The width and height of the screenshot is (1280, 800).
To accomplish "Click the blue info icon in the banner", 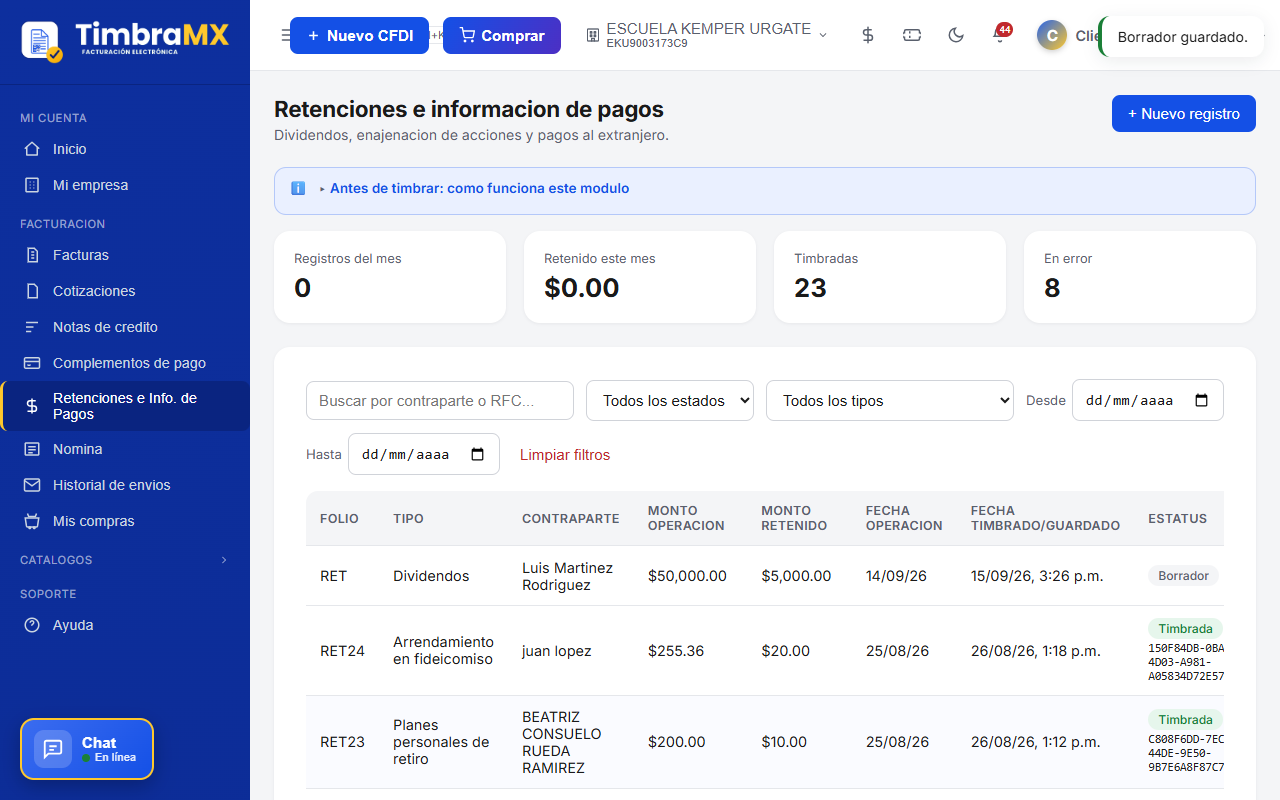I will point(298,188).
